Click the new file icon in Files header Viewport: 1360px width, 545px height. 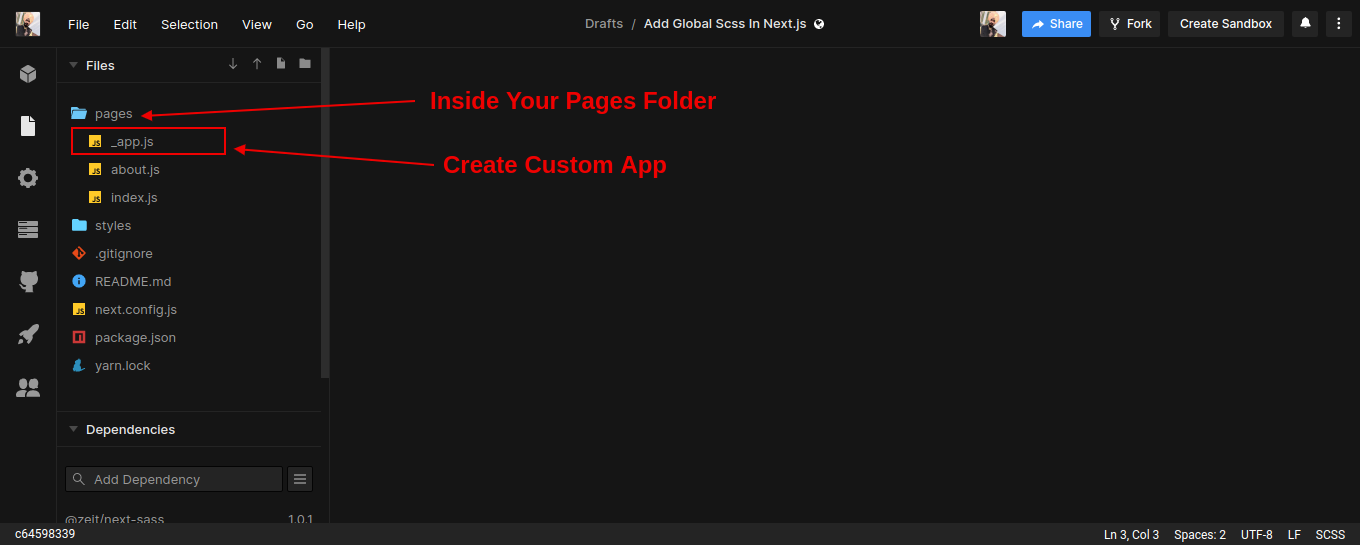pos(281,64)
